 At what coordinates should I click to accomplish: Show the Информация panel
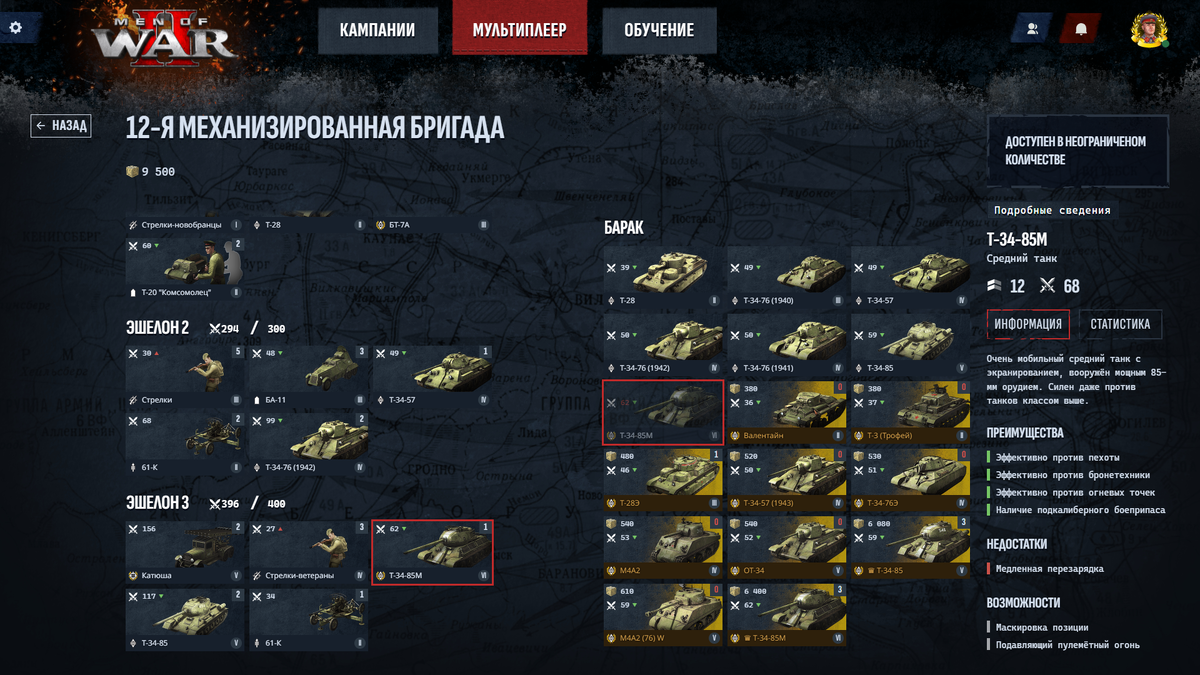coord(1028,324)
